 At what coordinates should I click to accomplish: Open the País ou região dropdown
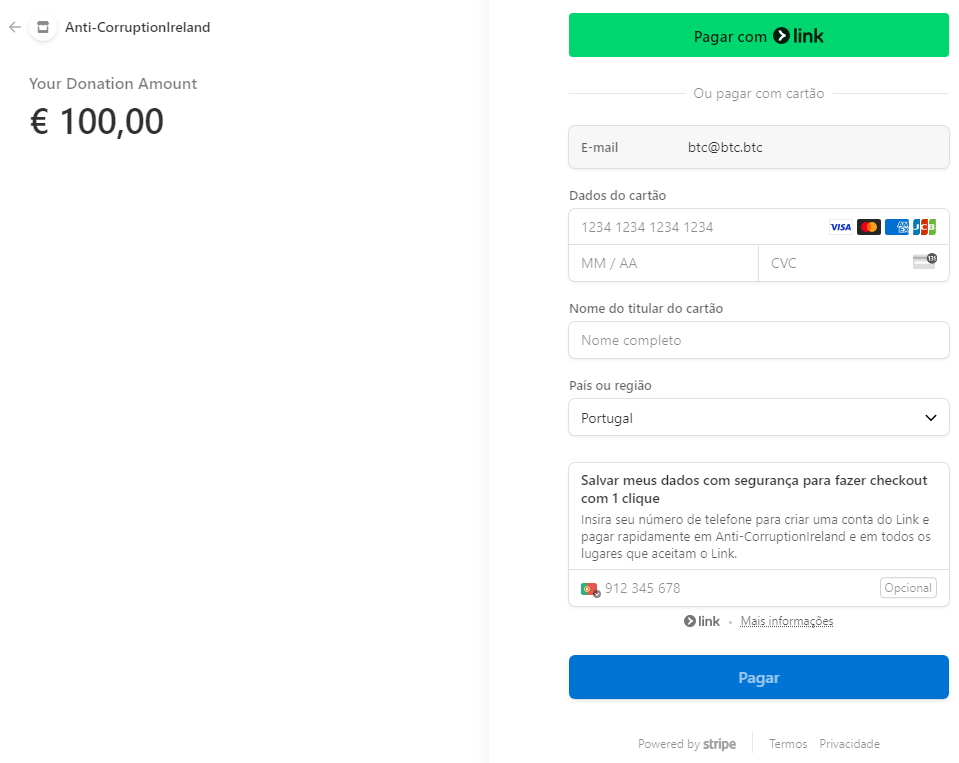point(758,418)
